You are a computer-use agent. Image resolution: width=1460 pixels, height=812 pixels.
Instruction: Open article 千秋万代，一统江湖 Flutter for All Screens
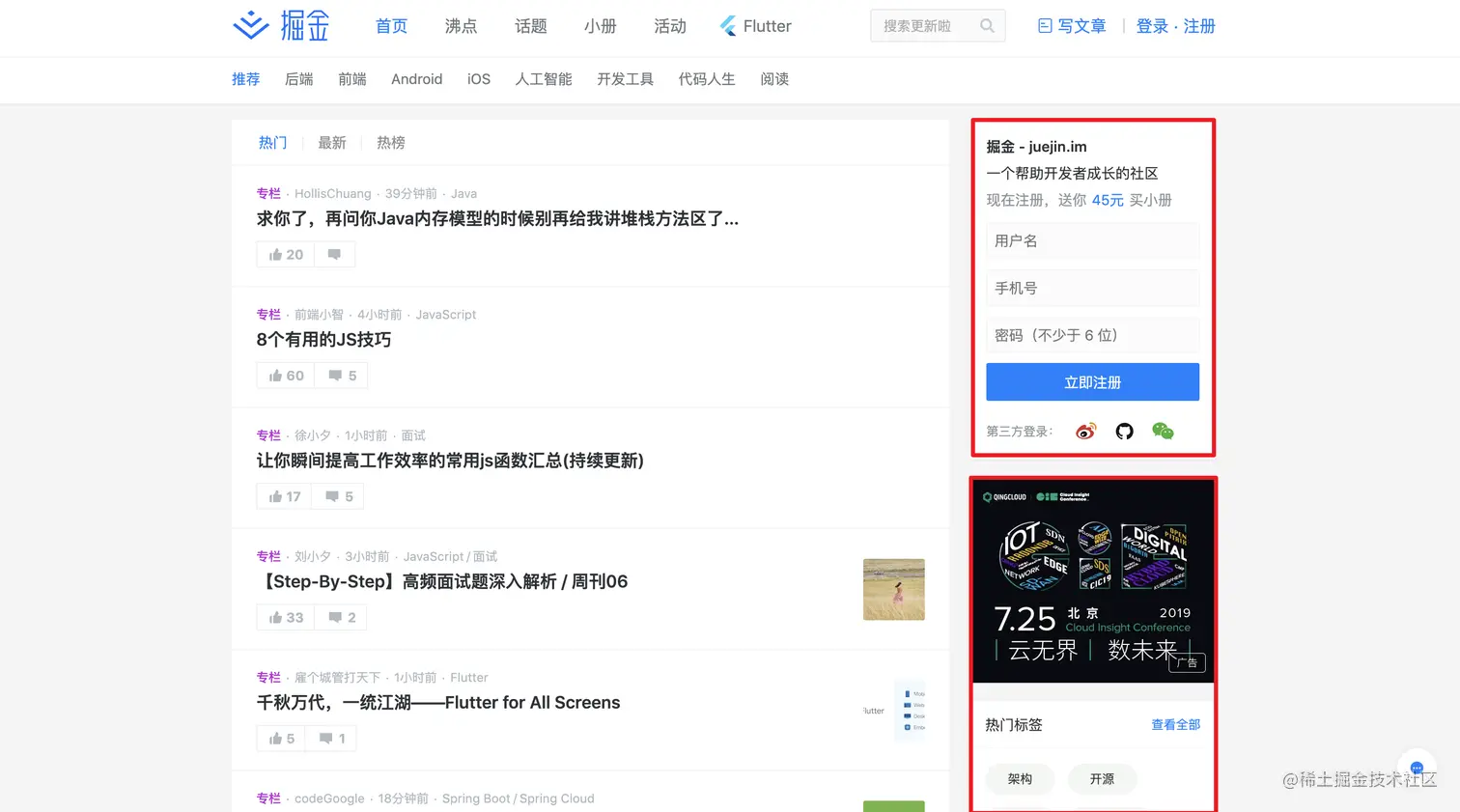tap(438, 703)
